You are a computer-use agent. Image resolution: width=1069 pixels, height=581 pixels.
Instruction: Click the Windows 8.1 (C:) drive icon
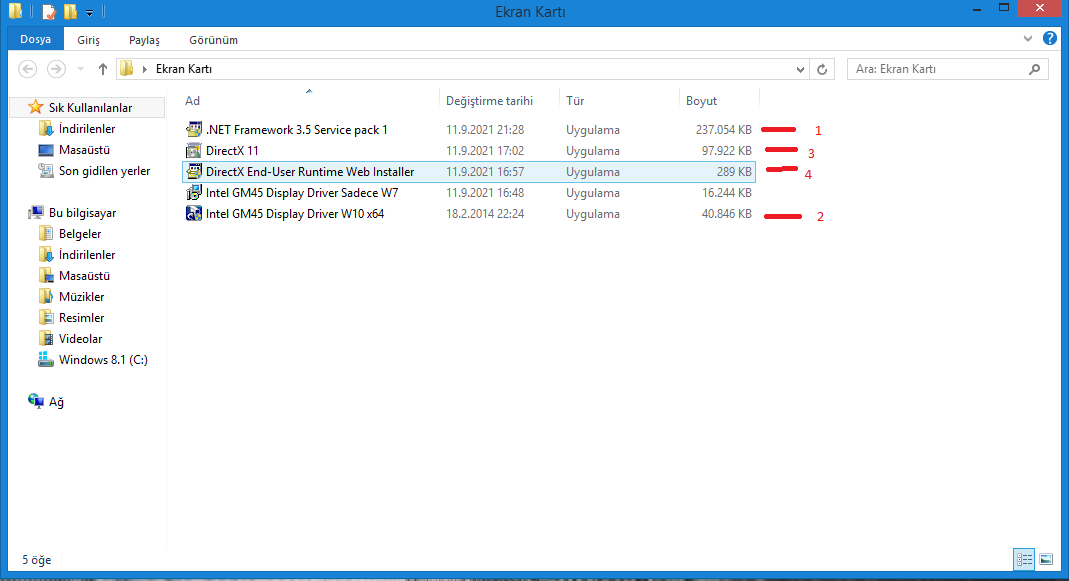click(x=46, y=359)
